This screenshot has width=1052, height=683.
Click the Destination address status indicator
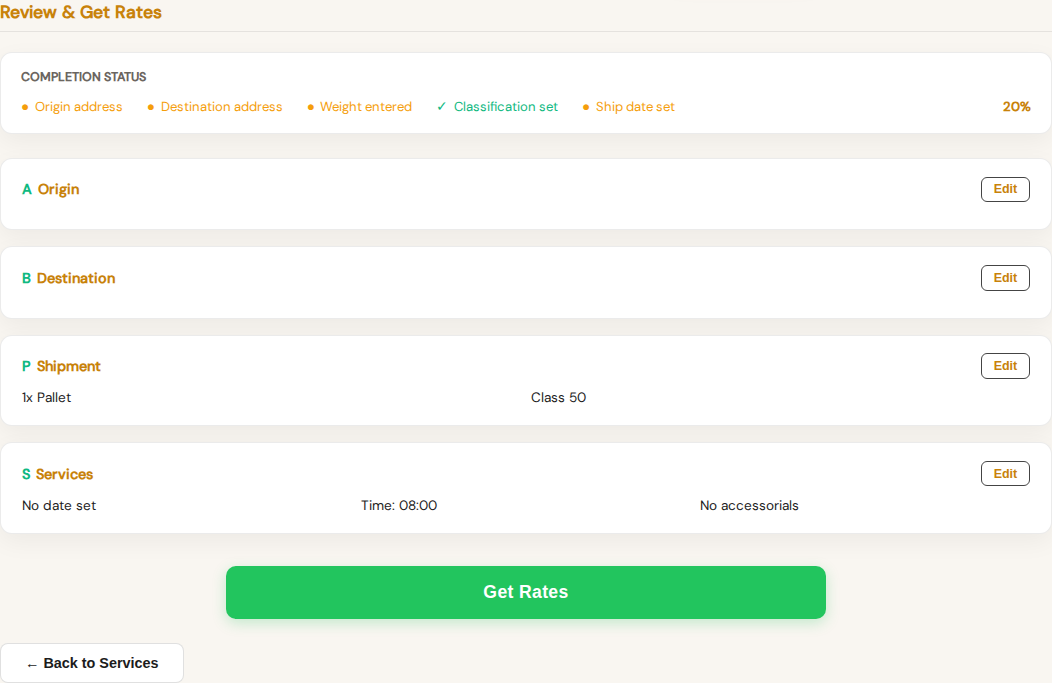pyautogui.click(x=149, y=106)
